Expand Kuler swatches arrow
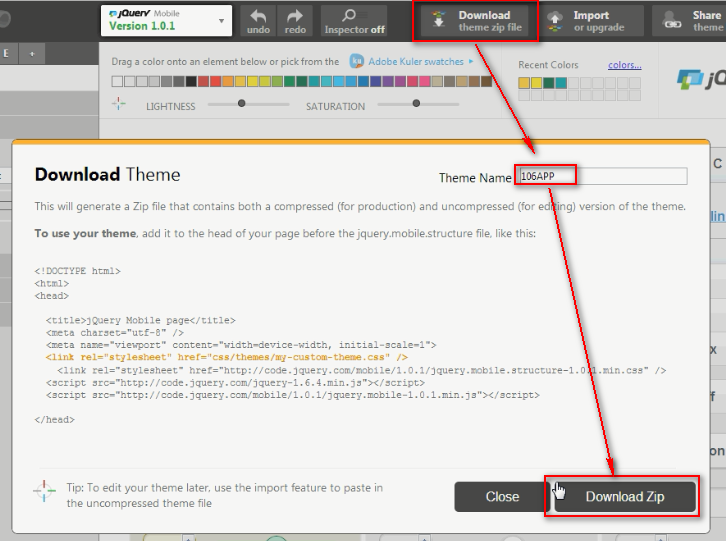Viewport: 726px width, 541px height. point(471,61)
